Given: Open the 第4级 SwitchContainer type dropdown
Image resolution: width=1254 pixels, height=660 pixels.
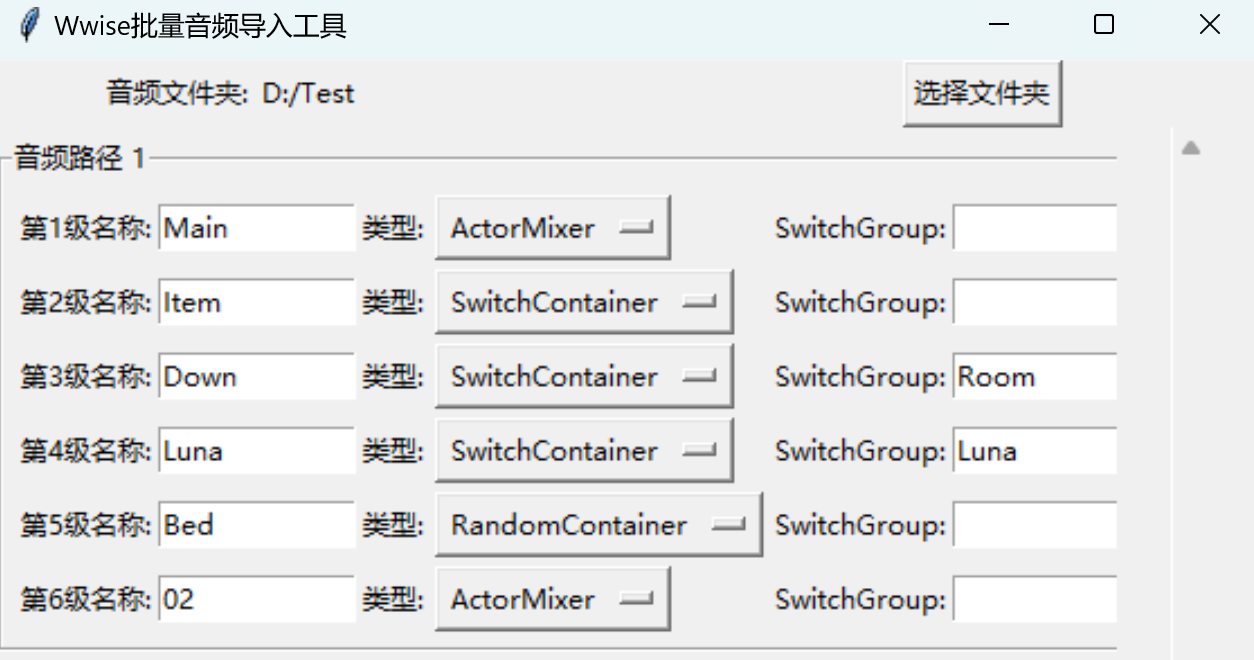Looking at the screenshot, I should (583, 450).
